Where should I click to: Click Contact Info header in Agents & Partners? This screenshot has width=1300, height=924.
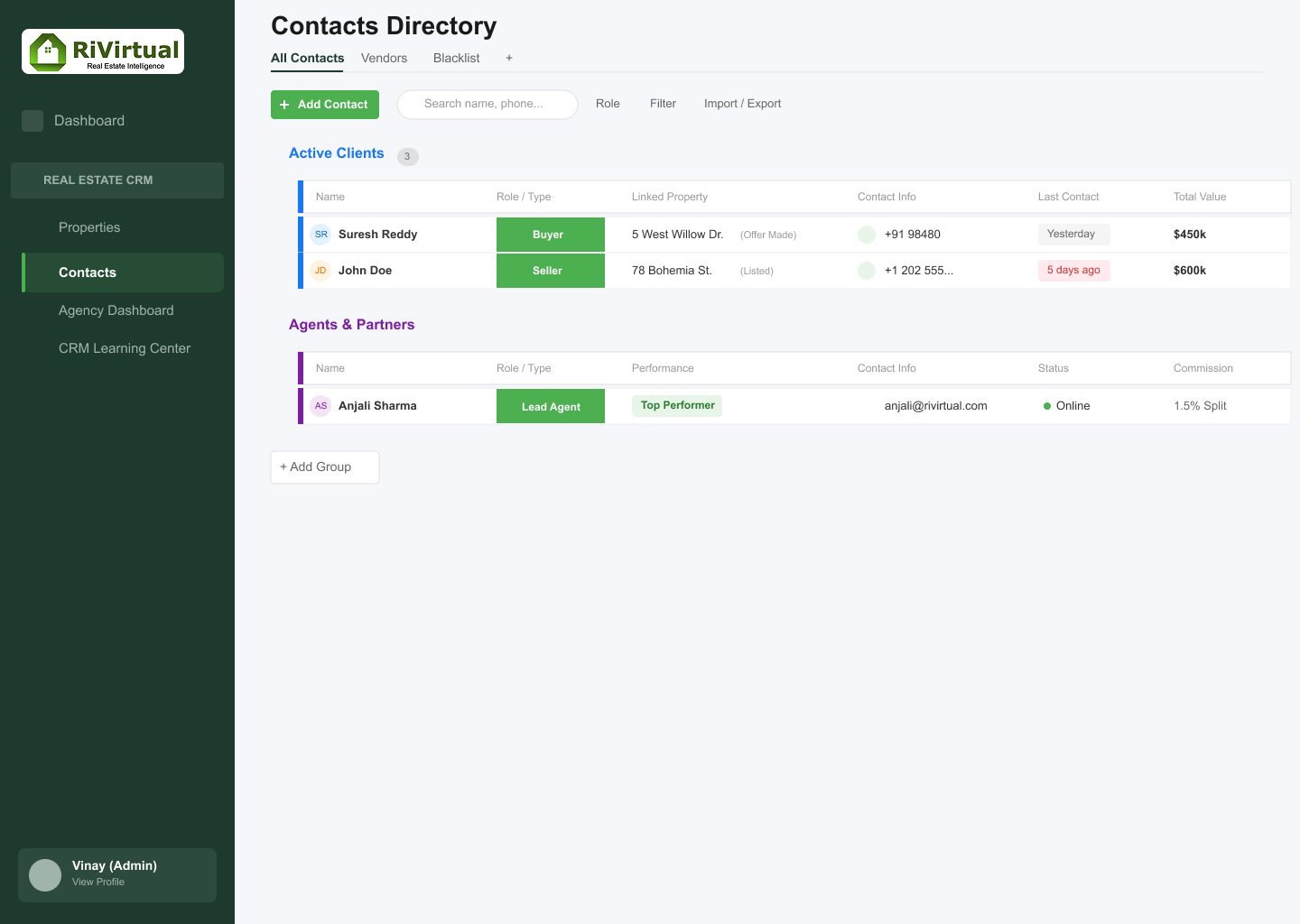click(887, 368)
